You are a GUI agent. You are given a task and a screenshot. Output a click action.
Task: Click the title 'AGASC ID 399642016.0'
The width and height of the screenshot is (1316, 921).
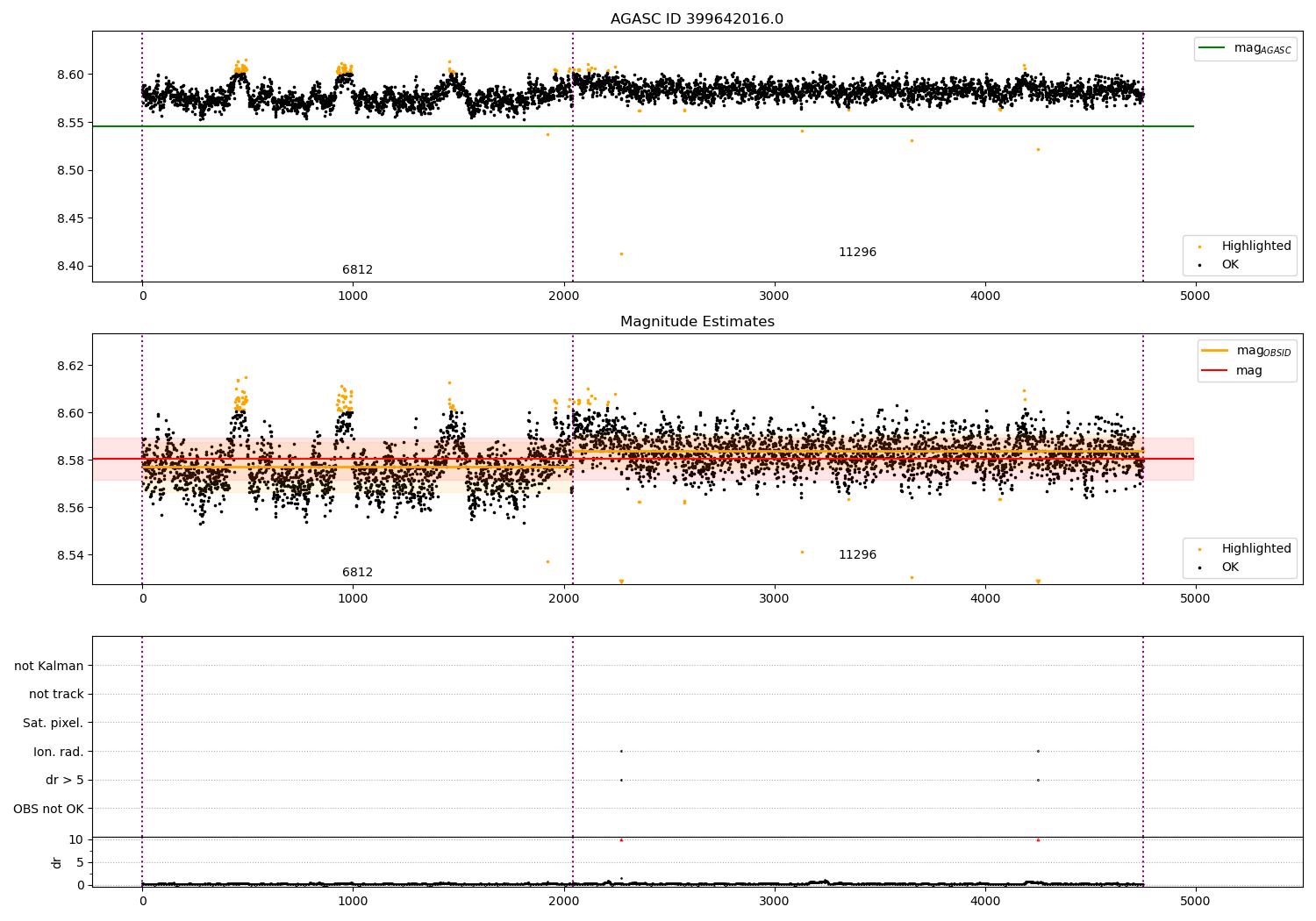click(x=697, y=19)
